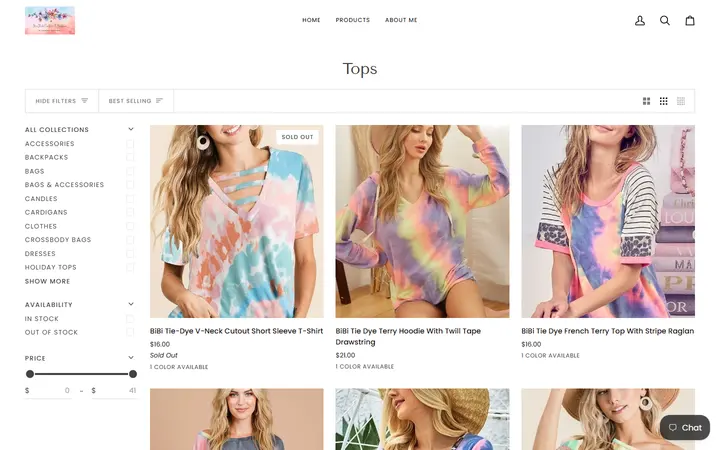Viewport: 720px width, 450px height.
Task: Click Show More collections link
Action: (x=47, y=281)
